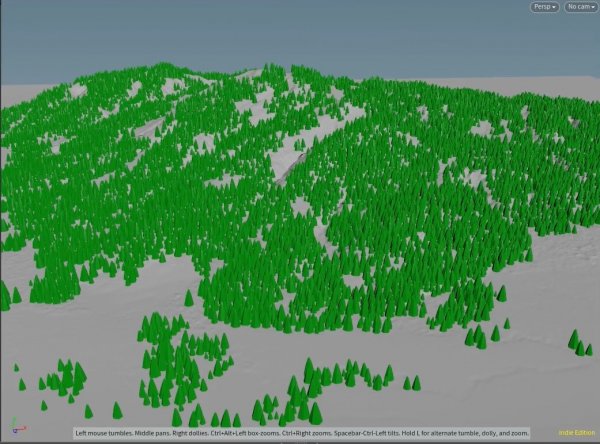The height and width of the screenshot is (444, 600).
Task: Click the XYZ orientation axis gizmo
Action: tap(18, 426)
